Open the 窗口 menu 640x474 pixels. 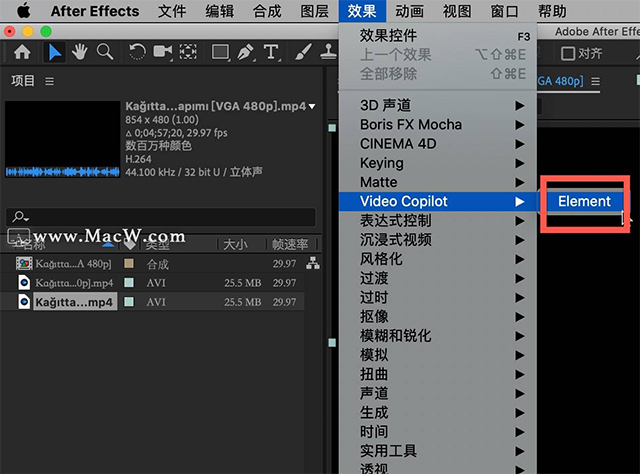(504, 11)
